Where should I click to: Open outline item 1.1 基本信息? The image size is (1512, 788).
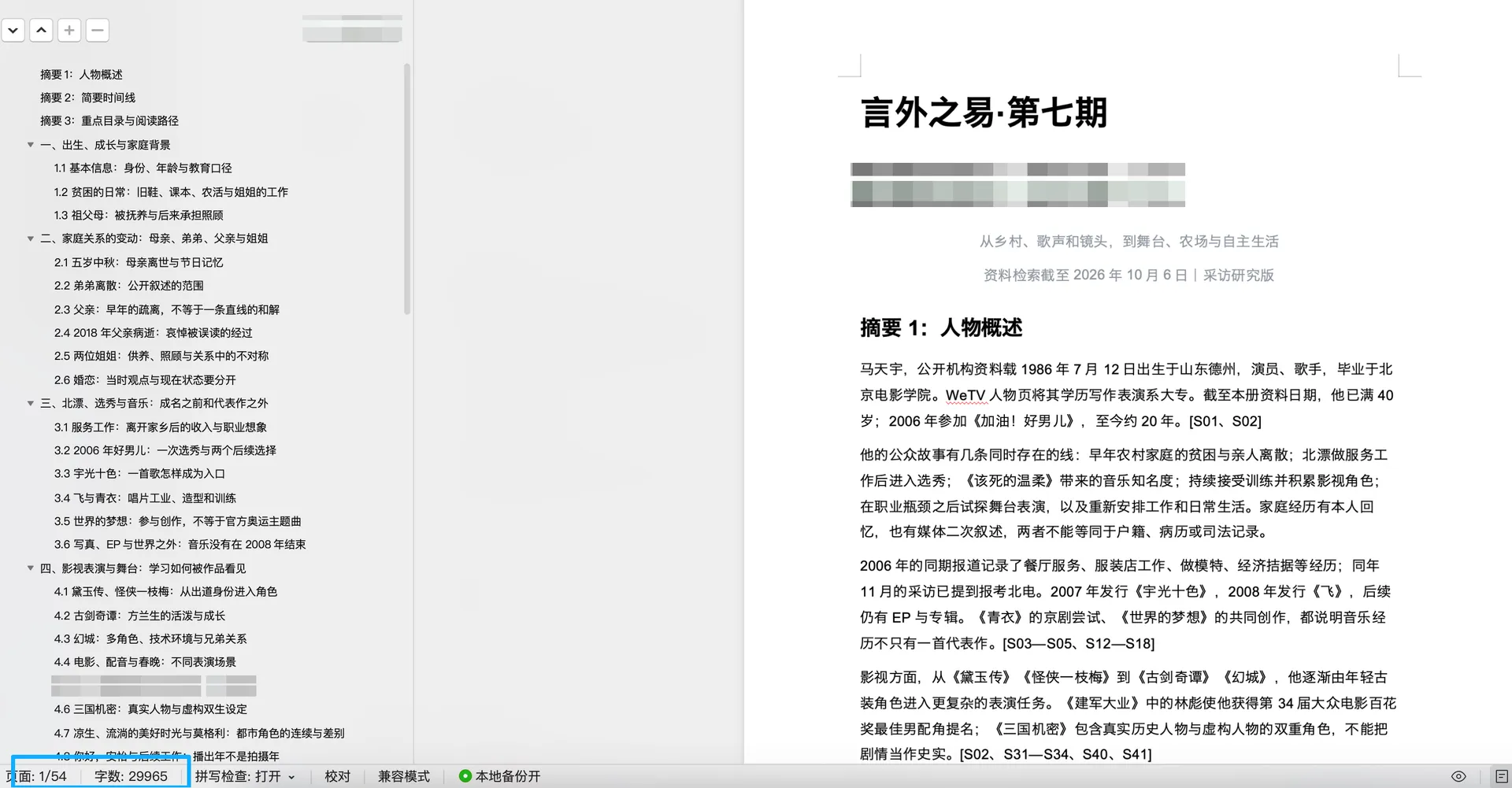pyautogui.click(x=143, y=168)
